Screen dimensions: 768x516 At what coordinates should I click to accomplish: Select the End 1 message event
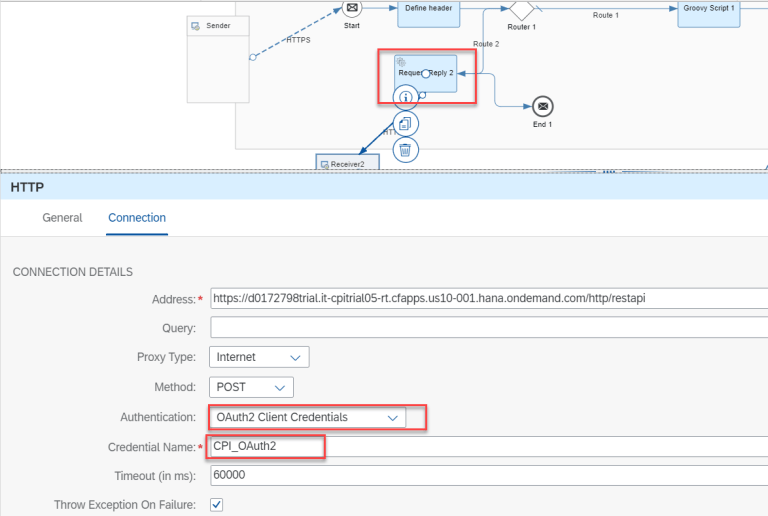543,106
